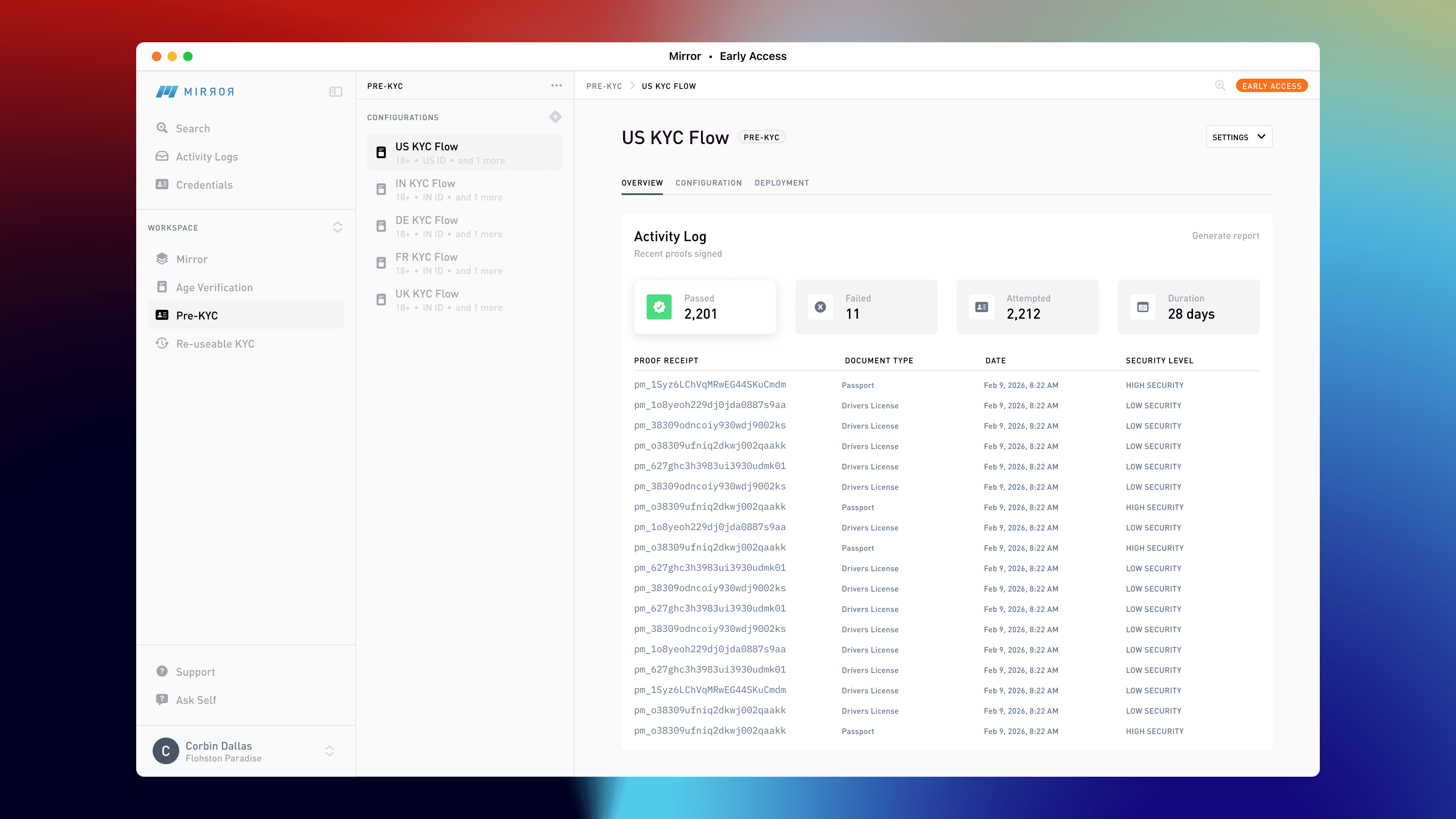This screenshot has width=1456, height=819.
Task: Select the Failed stat card
Action: (865, 307)
